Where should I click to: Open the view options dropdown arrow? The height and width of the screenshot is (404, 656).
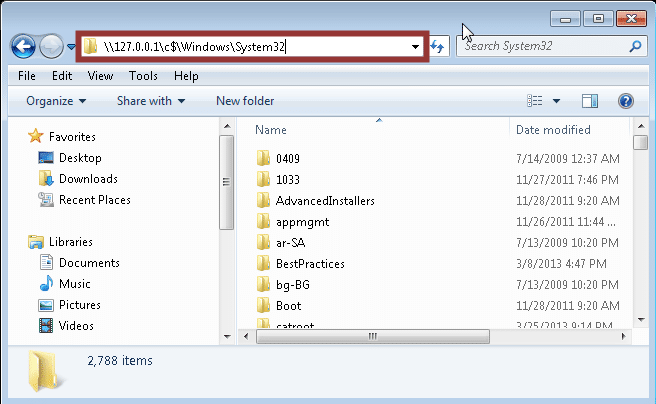point(556,101)
